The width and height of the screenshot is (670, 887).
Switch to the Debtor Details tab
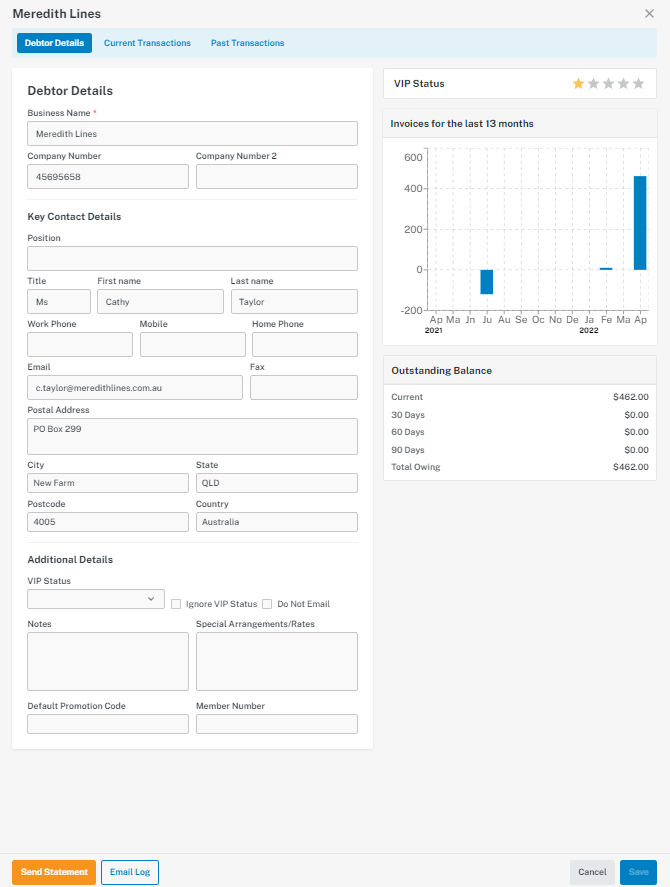pos(54,43)
